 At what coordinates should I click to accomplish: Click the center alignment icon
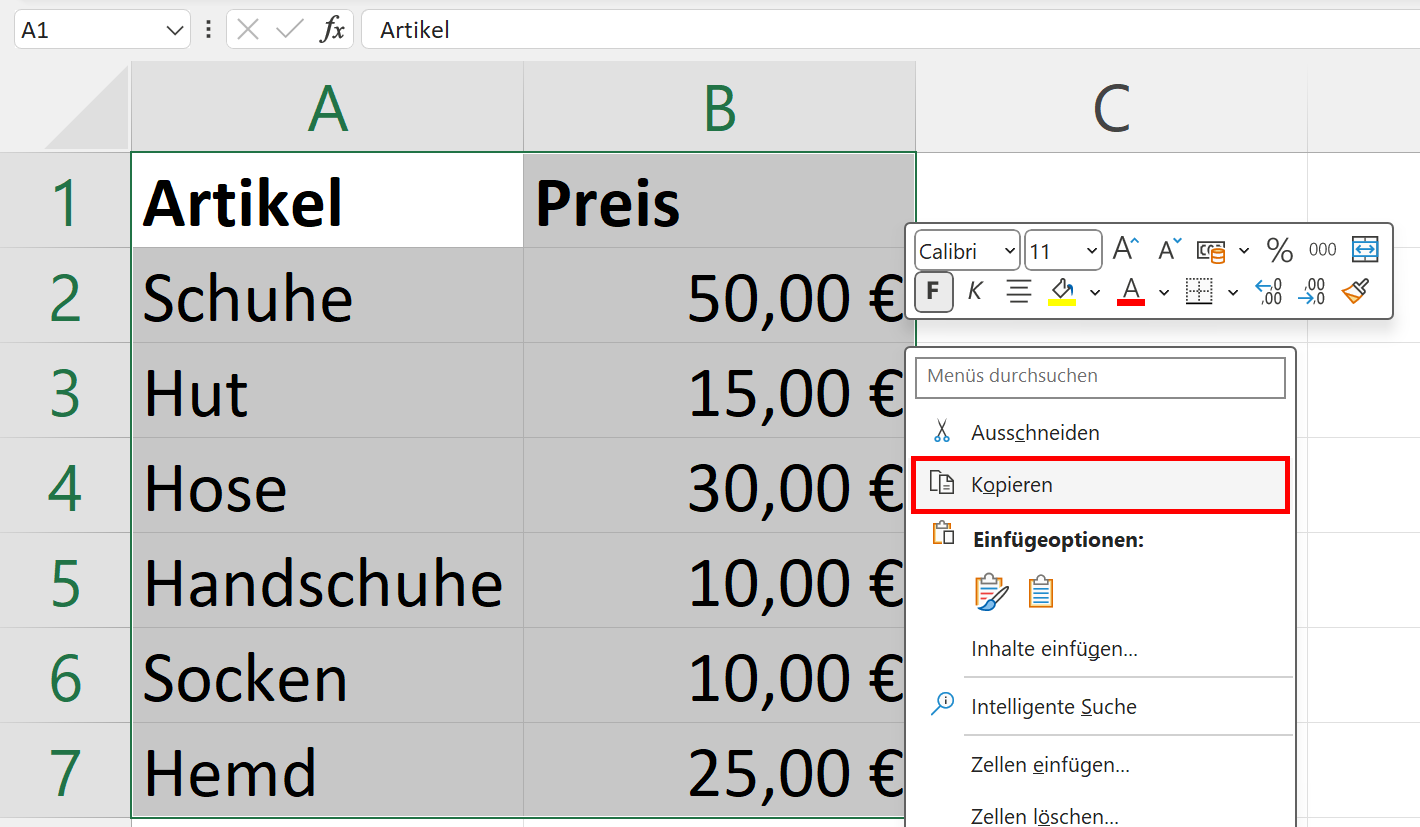pos(1019,292)
